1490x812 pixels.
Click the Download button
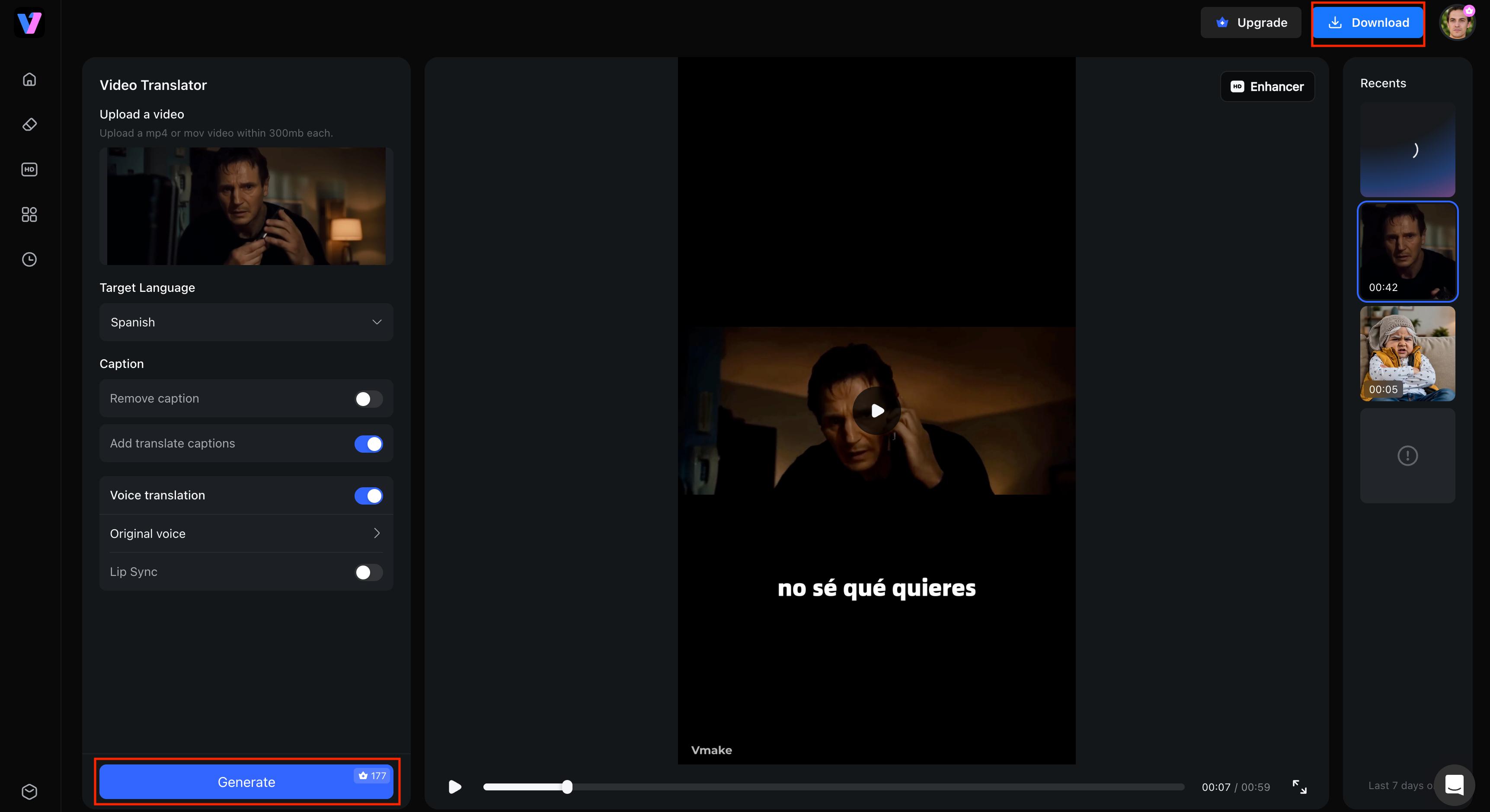(1368, 22)
